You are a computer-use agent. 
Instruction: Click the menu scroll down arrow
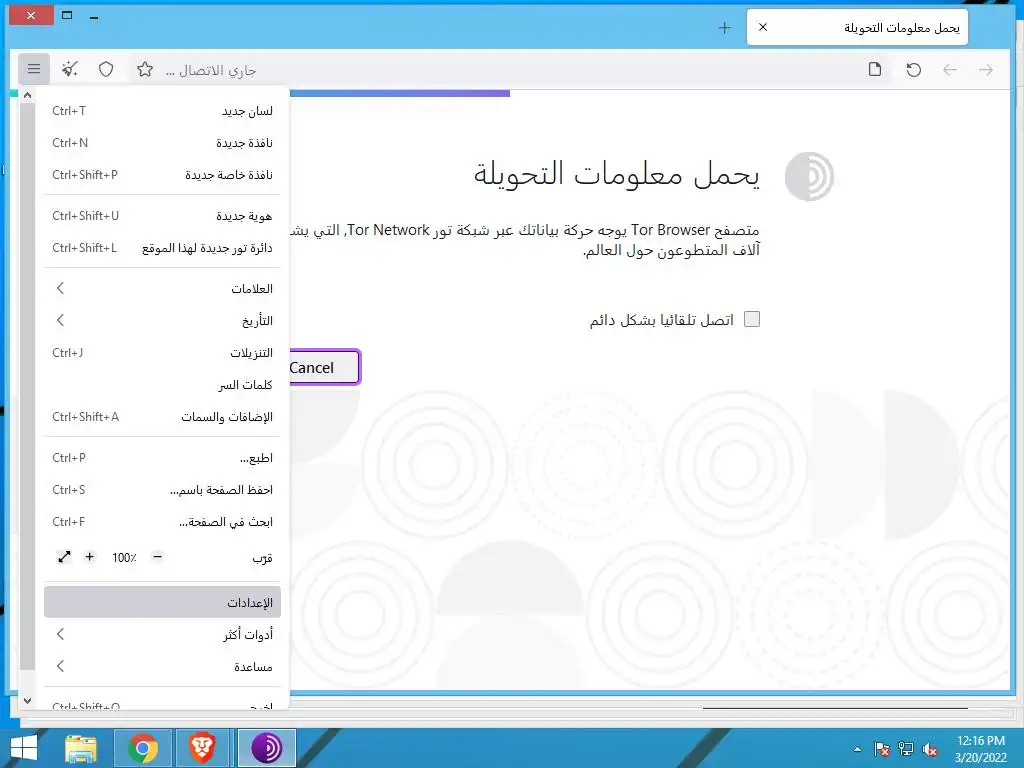[x=27, y=700]
